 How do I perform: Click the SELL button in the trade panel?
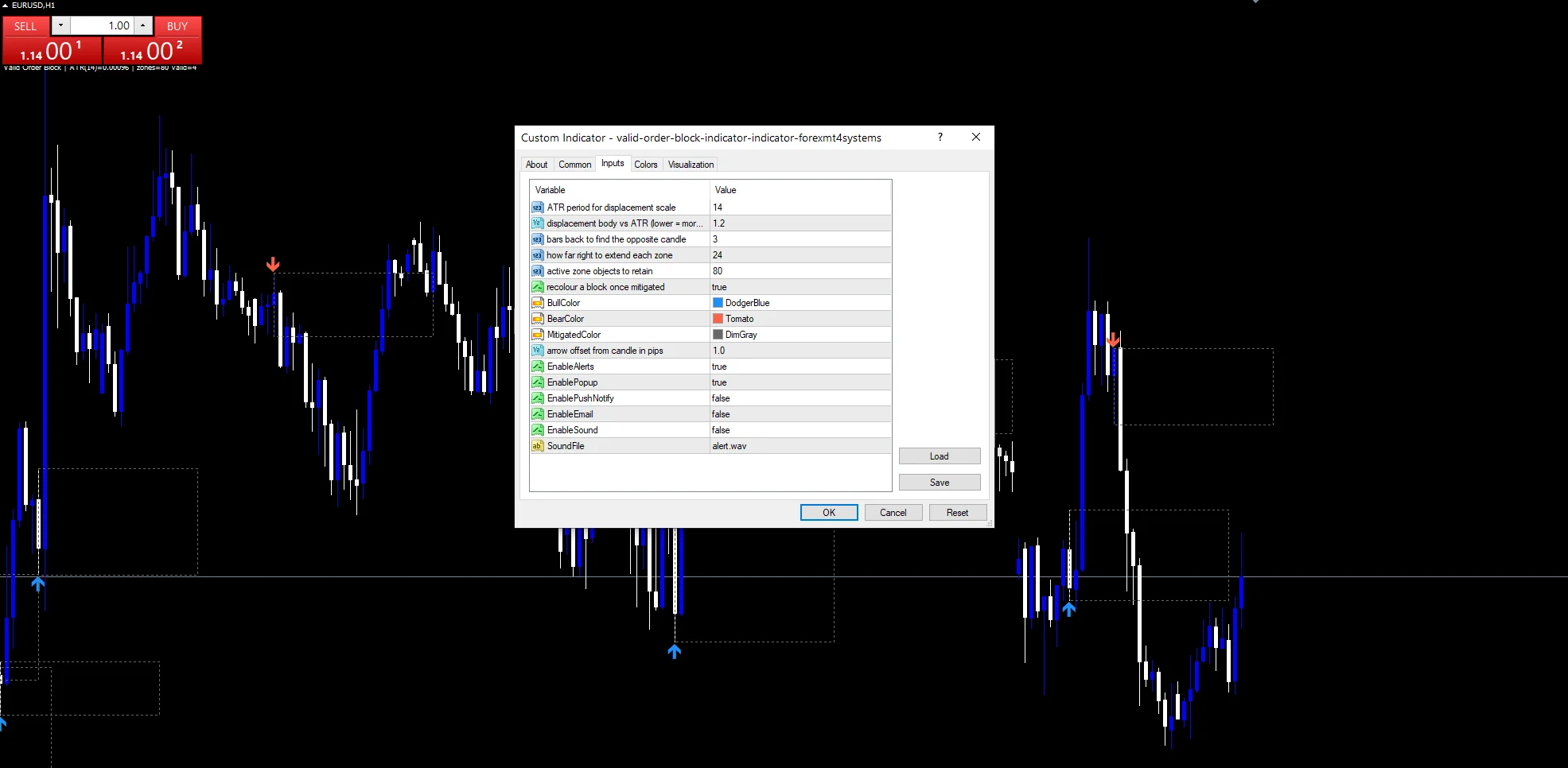[x=25, y=26]
